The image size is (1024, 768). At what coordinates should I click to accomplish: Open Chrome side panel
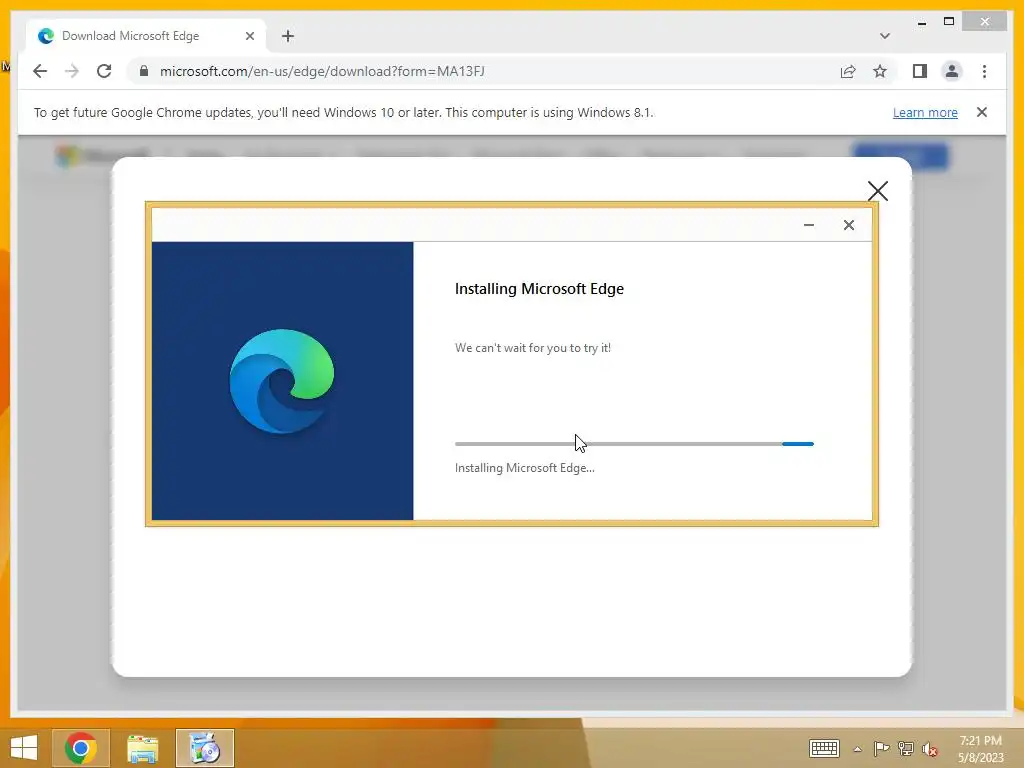[x=920, y=71]
